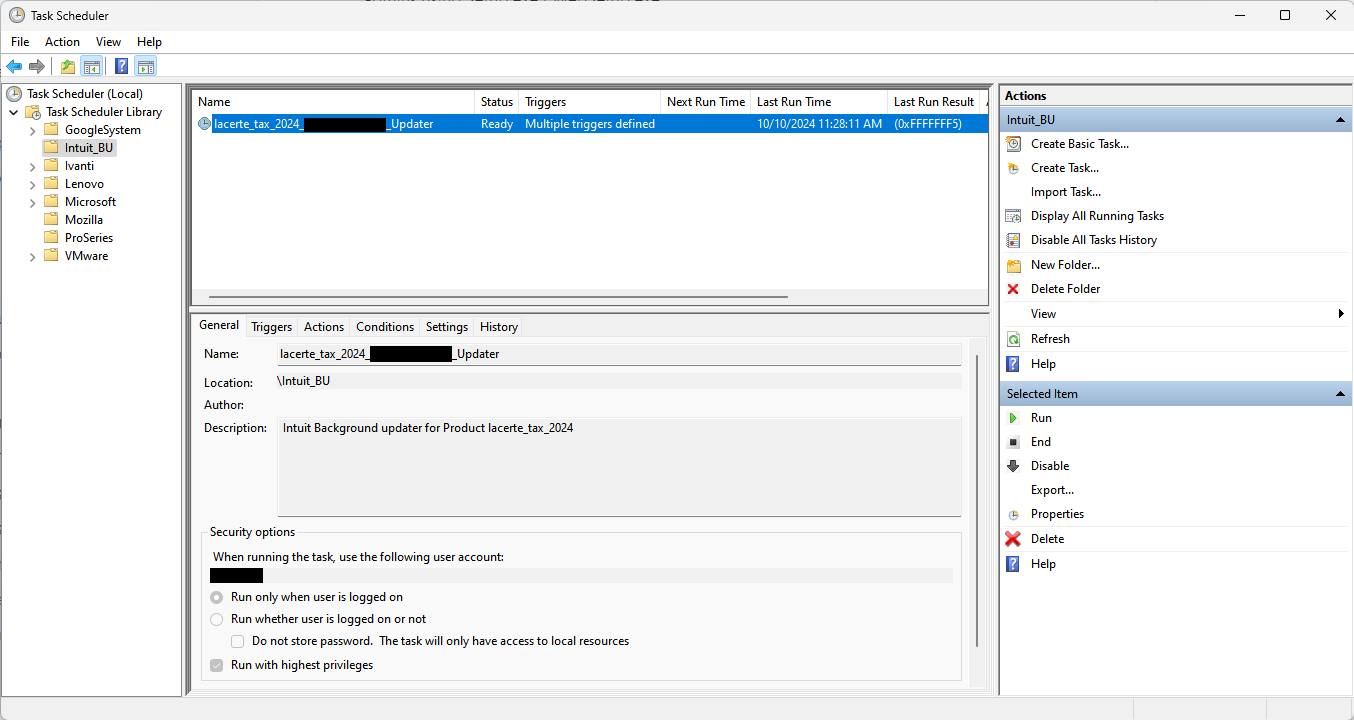The width and height of the screenshot is (1354, 720).
Task: Open the View menu in menu bar
Action: [x=108, y=42]
